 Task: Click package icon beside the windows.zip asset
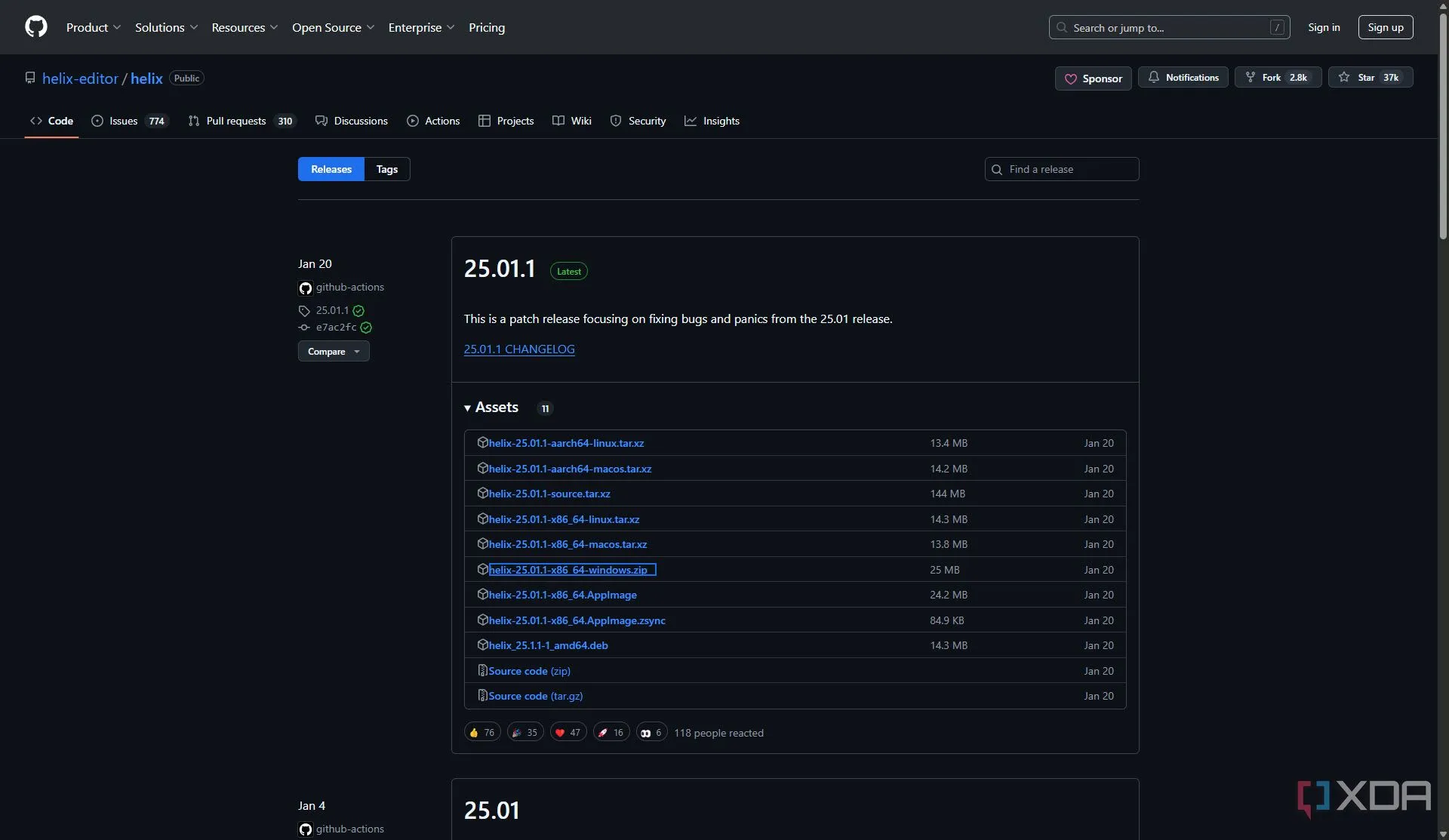click(483, 569)
